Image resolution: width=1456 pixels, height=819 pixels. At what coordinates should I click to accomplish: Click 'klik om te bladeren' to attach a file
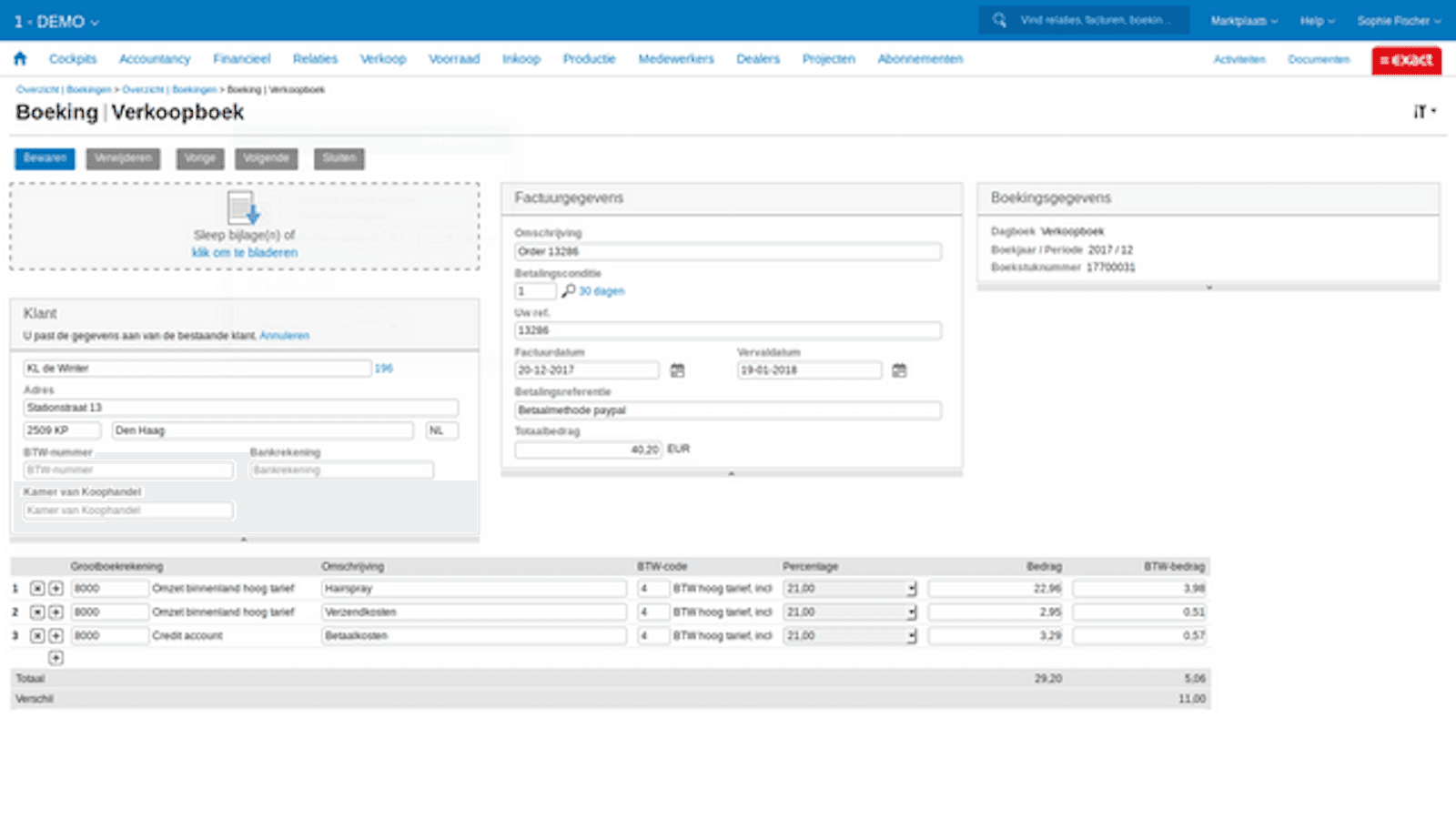[x=244, y=252]
